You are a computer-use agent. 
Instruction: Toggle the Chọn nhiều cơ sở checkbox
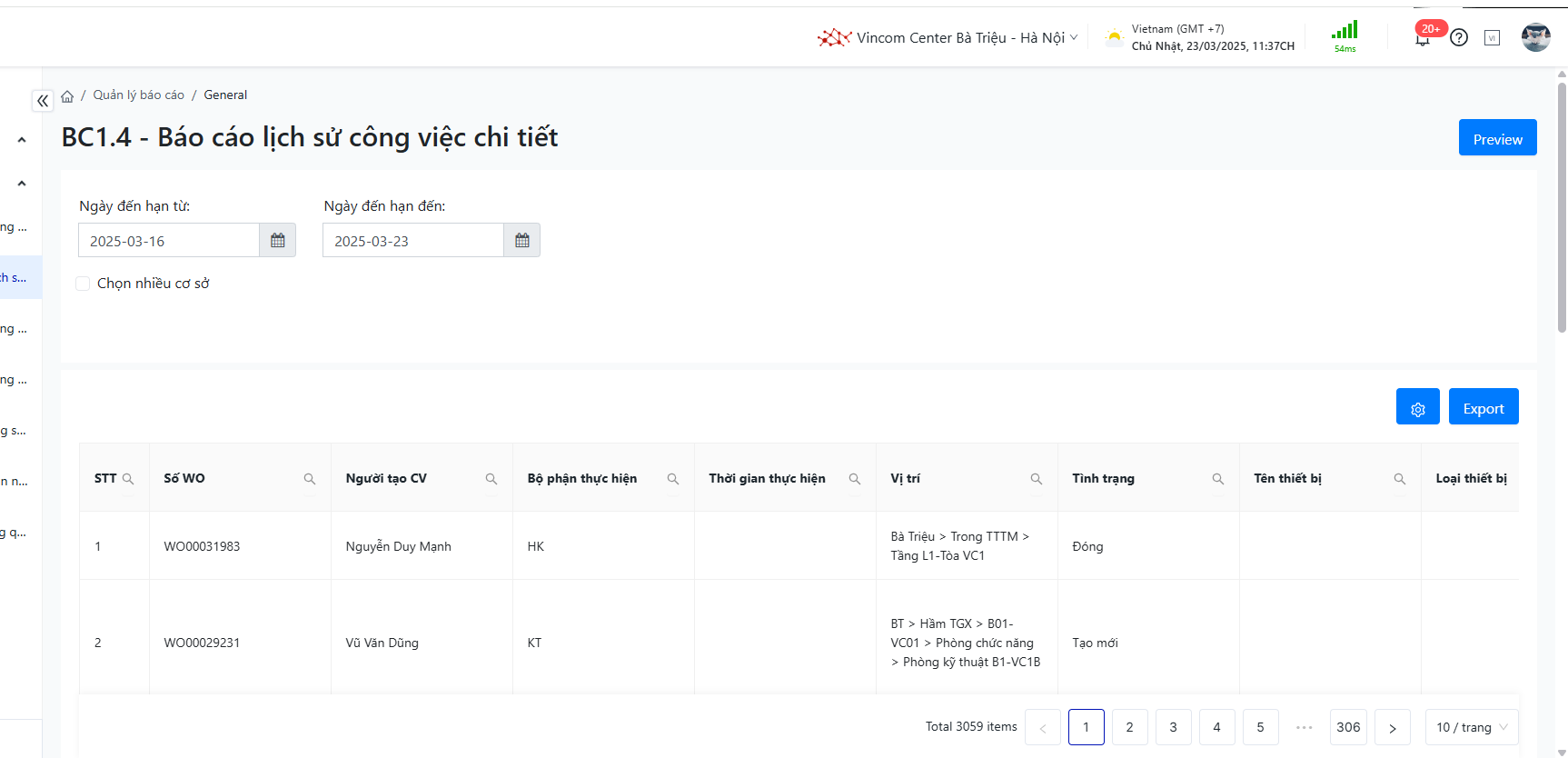[83, 284]
